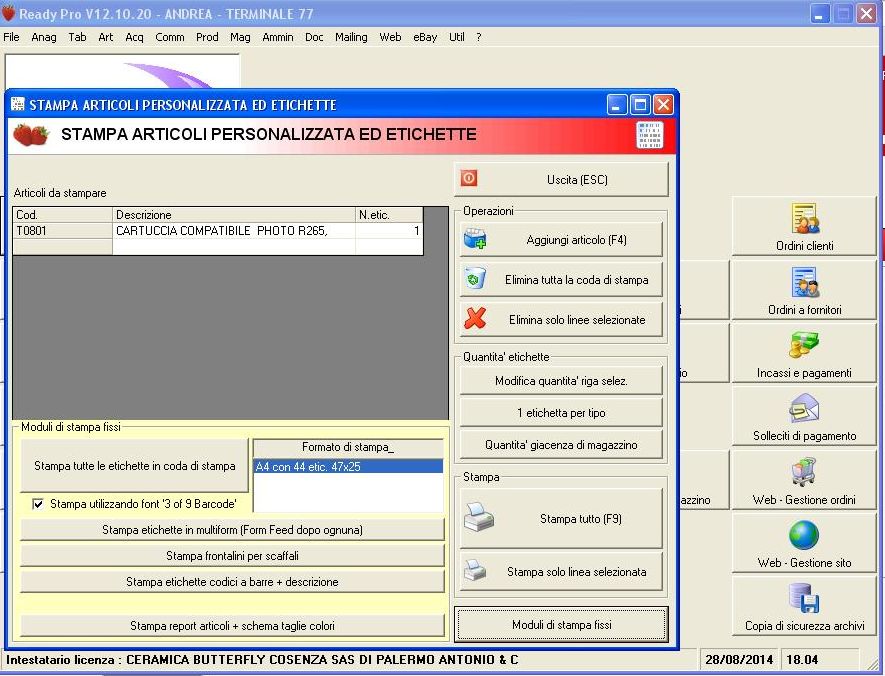Open the Mailing menu
Image resolution: width=885 pixels, height=676 pixels.
point(351,37)
